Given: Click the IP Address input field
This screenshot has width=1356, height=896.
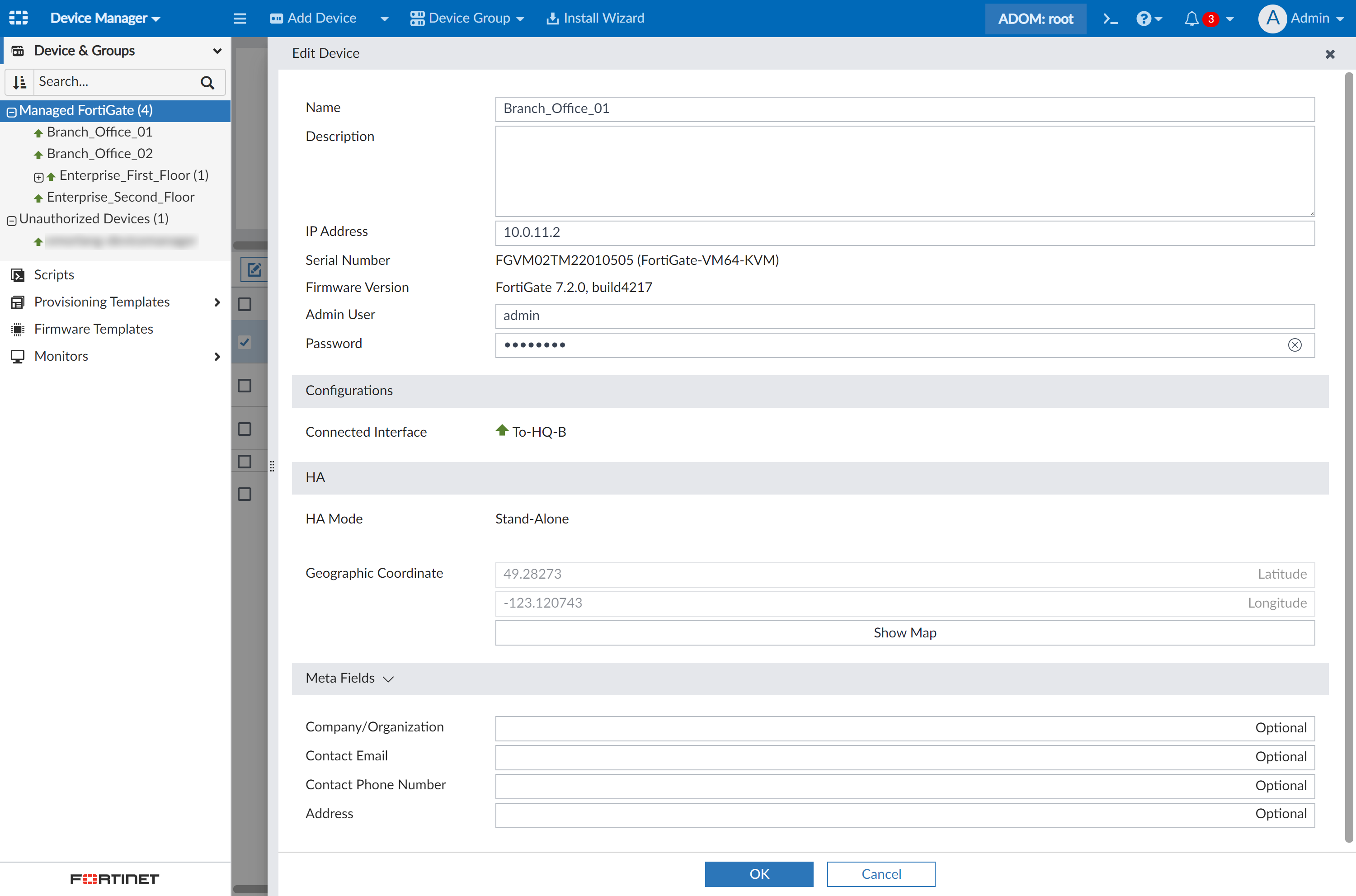Looking at the screenshot, I should coord(904,232).
